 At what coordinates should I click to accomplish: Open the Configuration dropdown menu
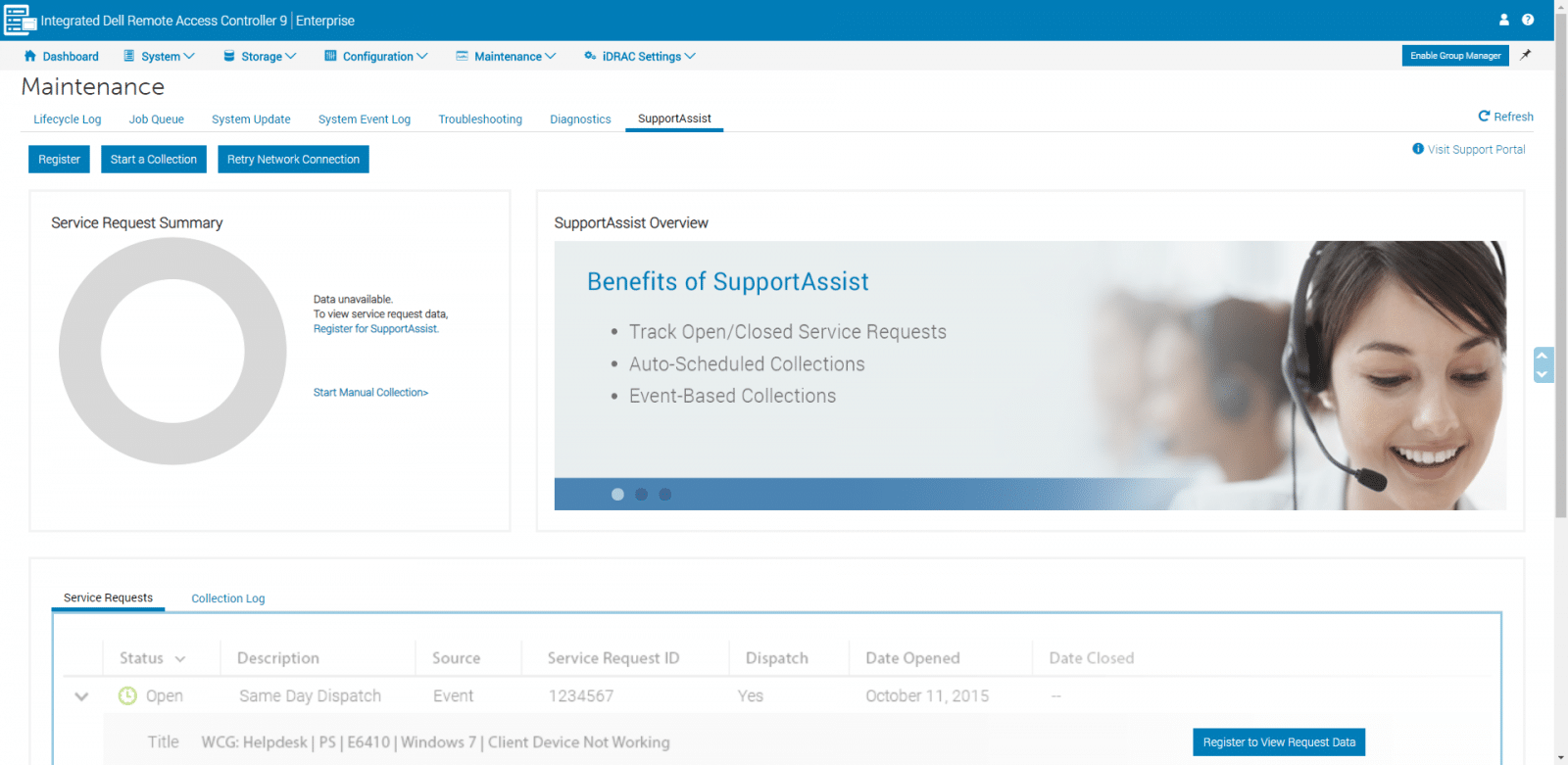[376, 57]
